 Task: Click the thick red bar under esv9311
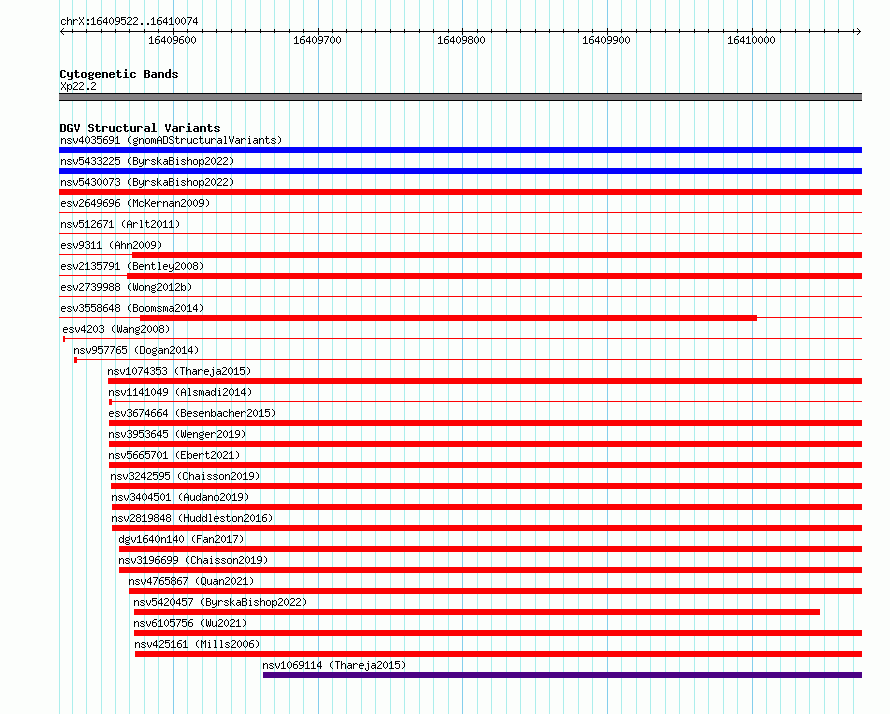click(497, 255)
